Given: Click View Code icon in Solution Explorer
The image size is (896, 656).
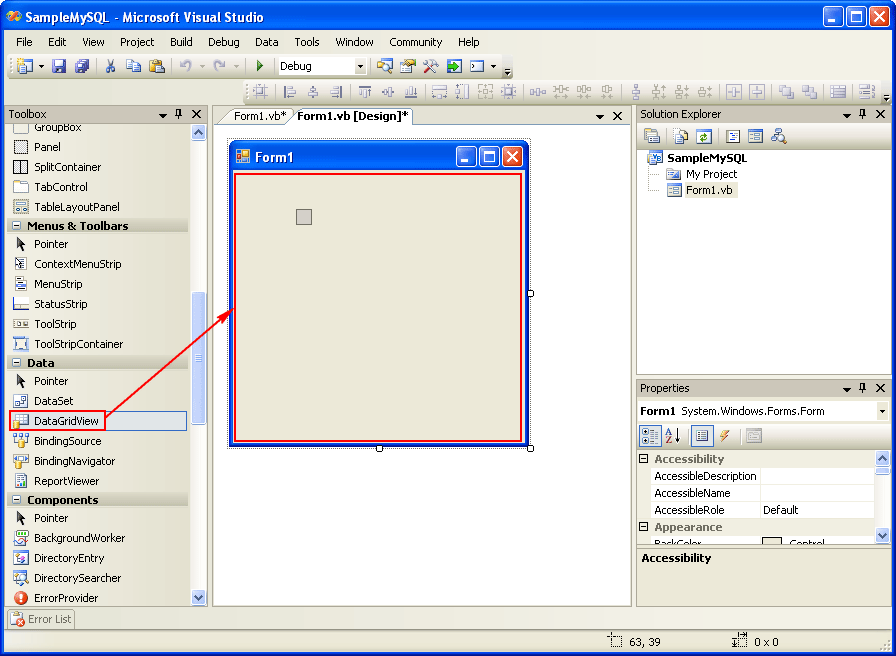Looking at the screenshot, I should coord(733,137).
